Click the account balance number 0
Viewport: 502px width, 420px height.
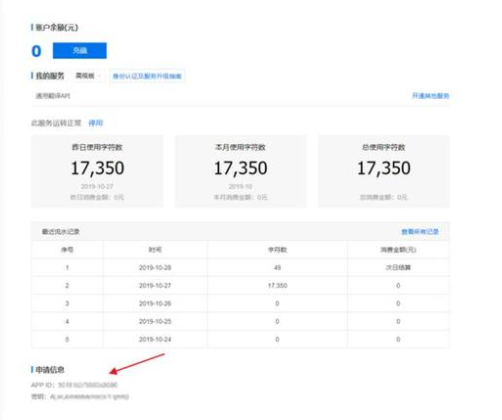click(36, 51)
